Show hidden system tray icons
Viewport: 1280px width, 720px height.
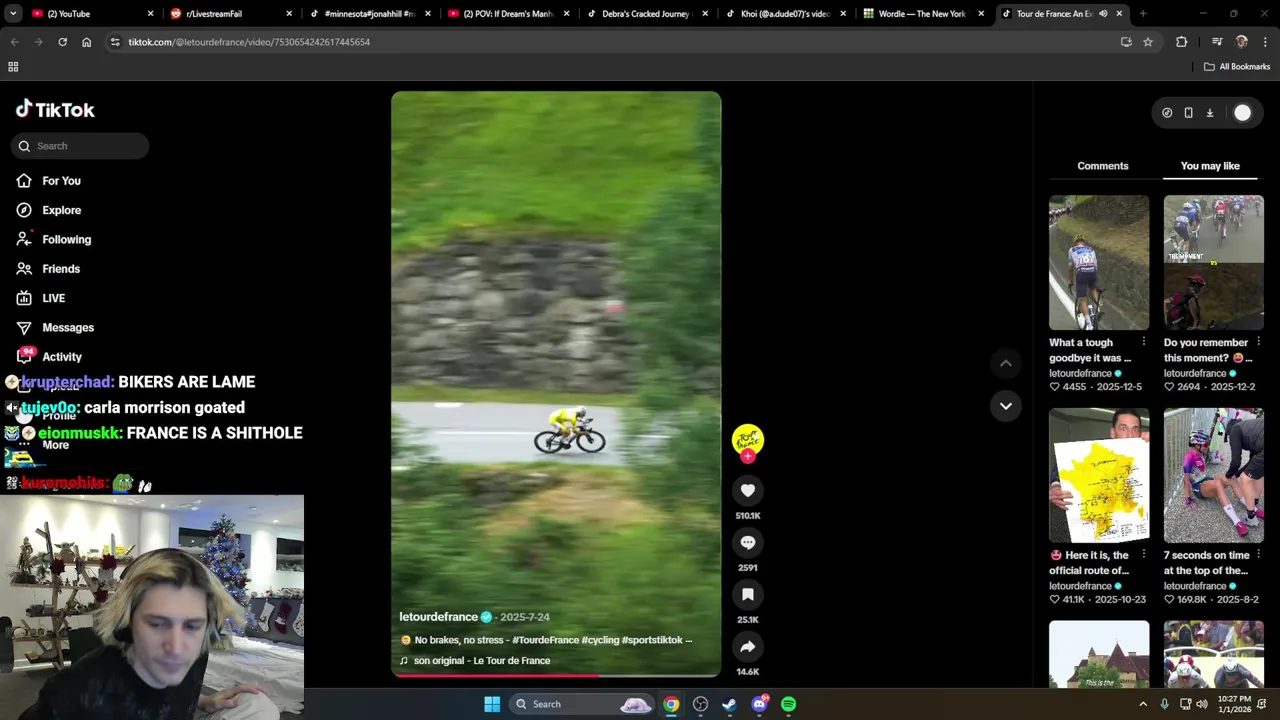click(x=1143, y=704)
